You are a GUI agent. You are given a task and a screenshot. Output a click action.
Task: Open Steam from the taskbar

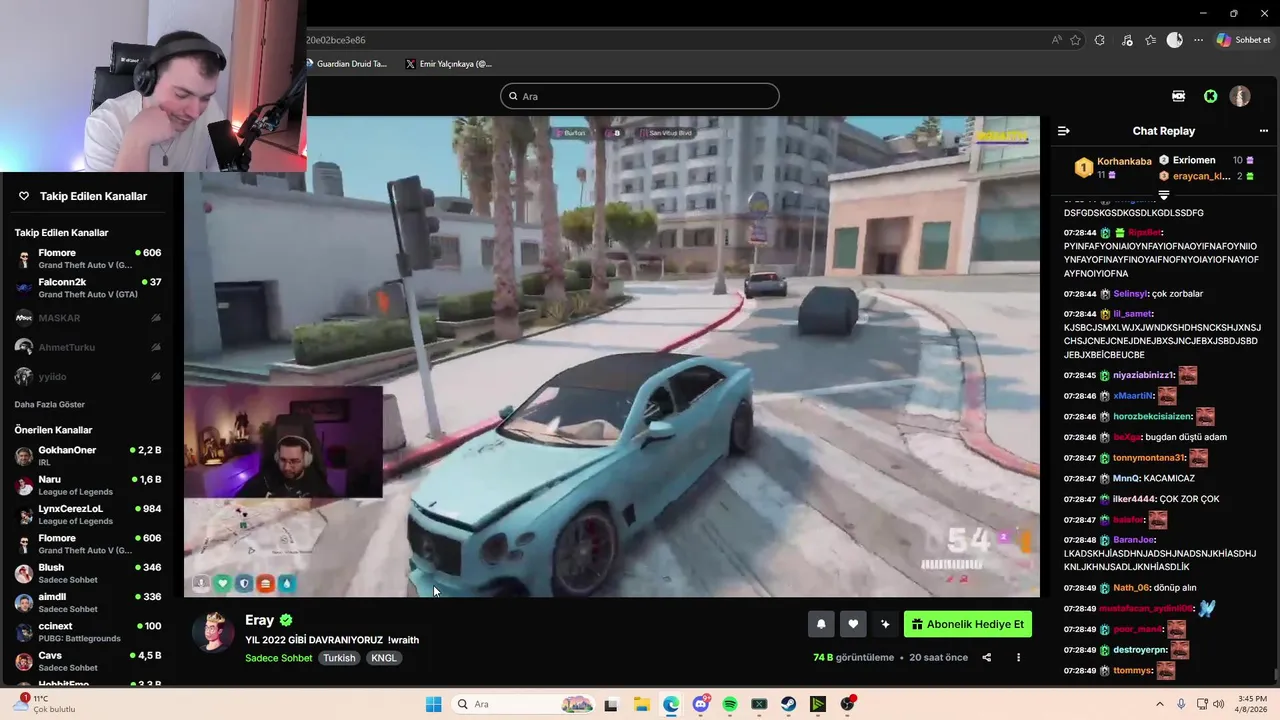(789, 704)
